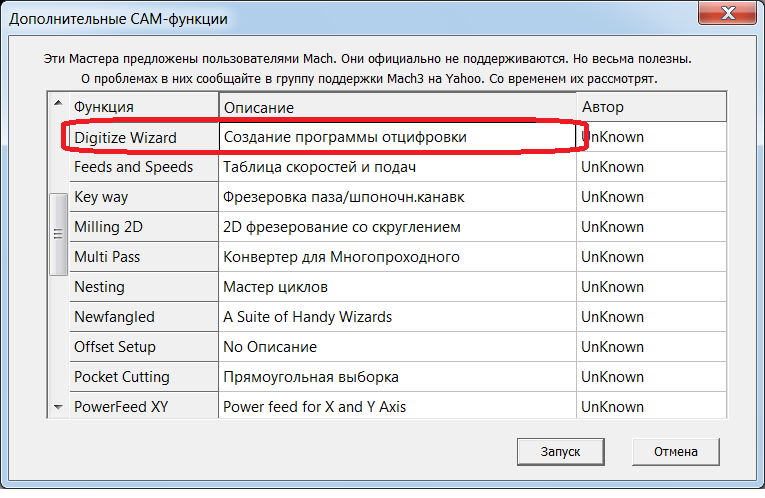Click the Запуск button
Image resolution: width=765 pixels, height=498 pixels.
click(560, 451)
